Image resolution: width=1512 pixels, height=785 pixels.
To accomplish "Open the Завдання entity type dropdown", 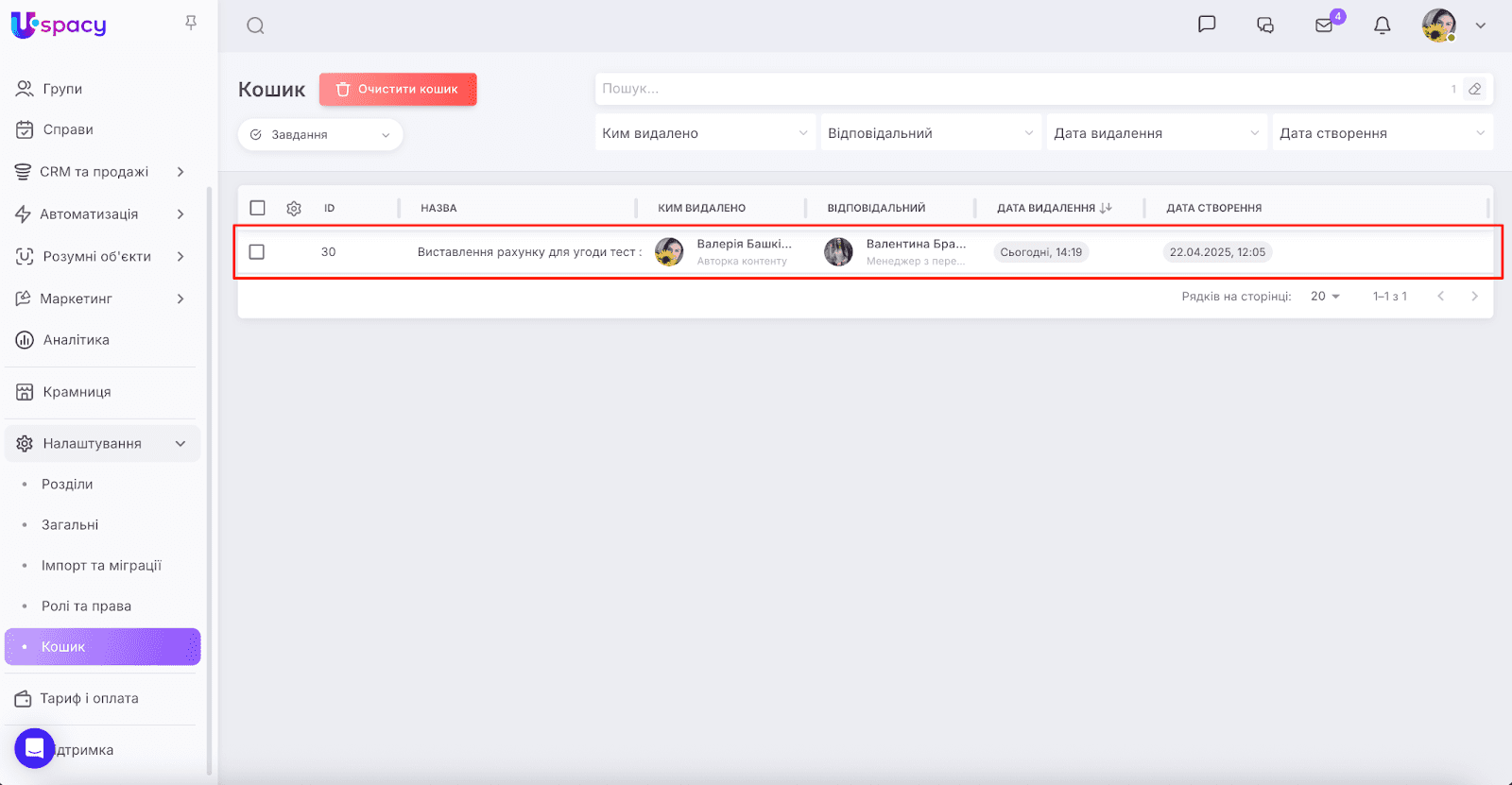I will tap(320, 135).
